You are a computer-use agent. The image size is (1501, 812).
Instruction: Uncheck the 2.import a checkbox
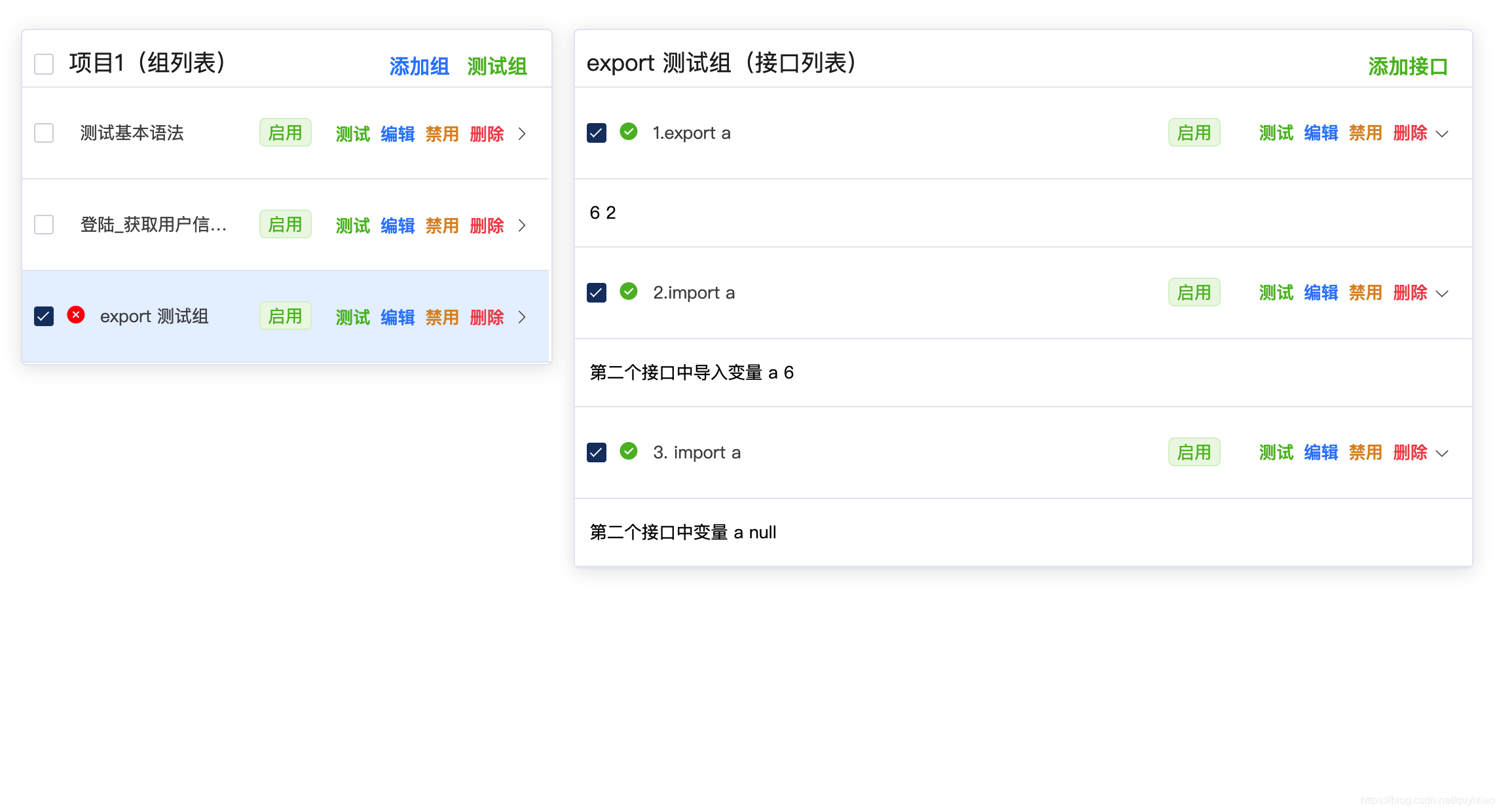click(597, 293)
